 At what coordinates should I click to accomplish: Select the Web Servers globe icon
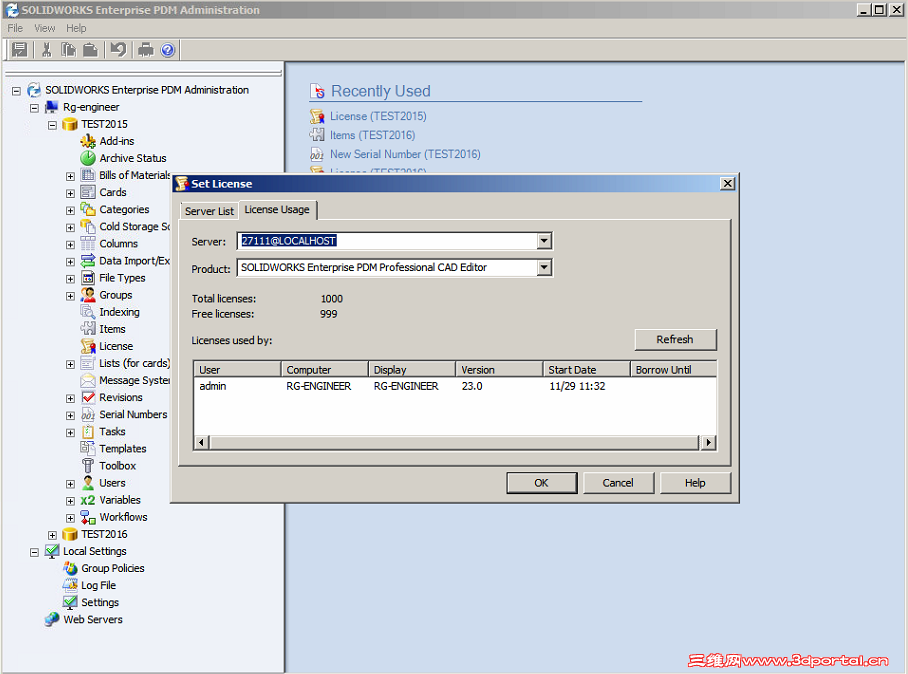(x=52, y=619)
